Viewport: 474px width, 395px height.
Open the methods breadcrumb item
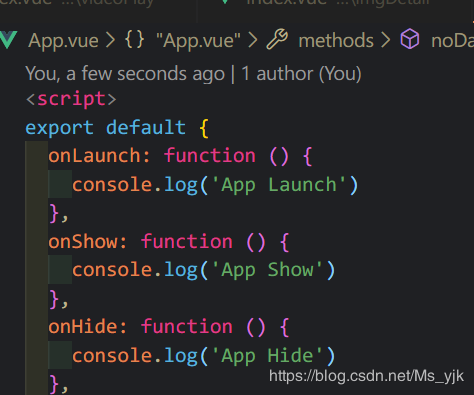336,41
